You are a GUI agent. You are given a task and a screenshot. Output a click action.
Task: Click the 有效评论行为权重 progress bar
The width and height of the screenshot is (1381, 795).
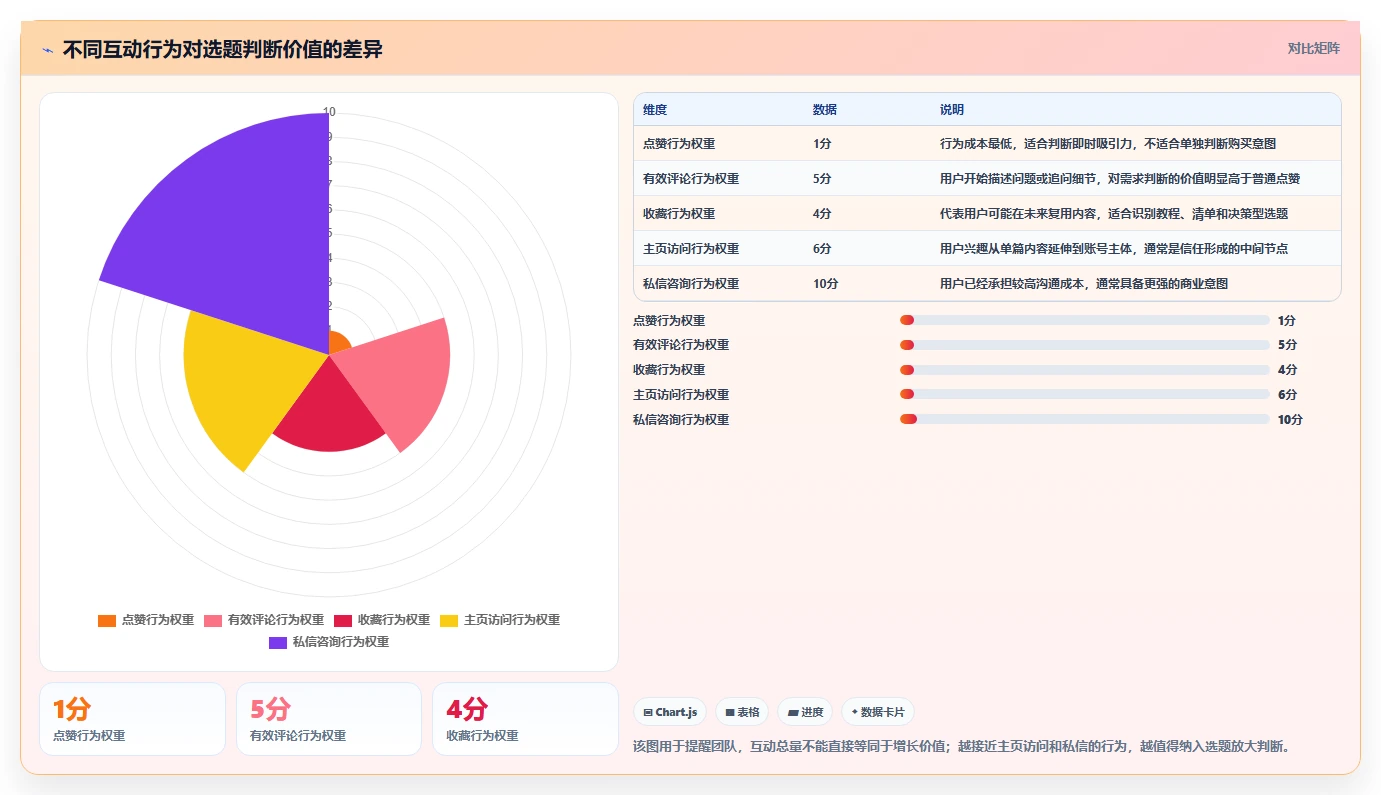(1085, 345)
